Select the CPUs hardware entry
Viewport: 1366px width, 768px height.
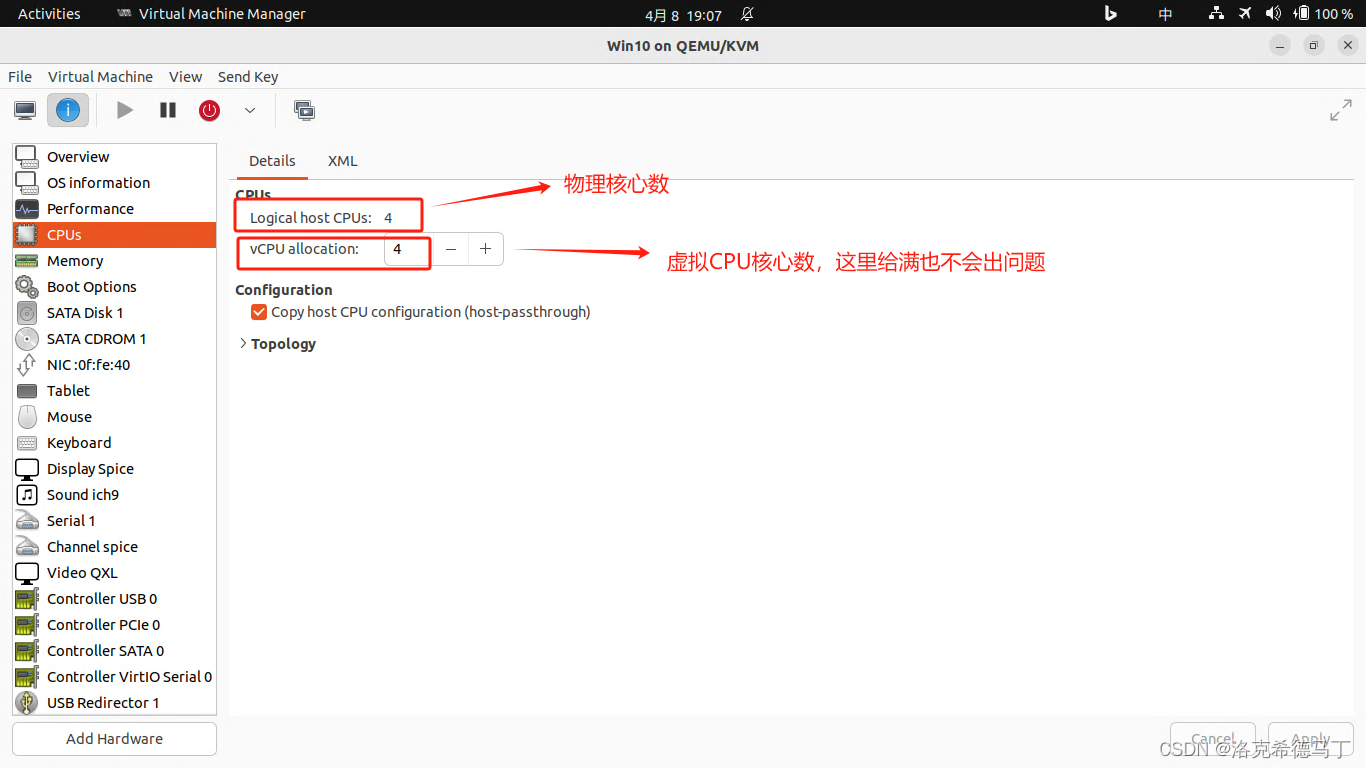(x=114, y=235)
